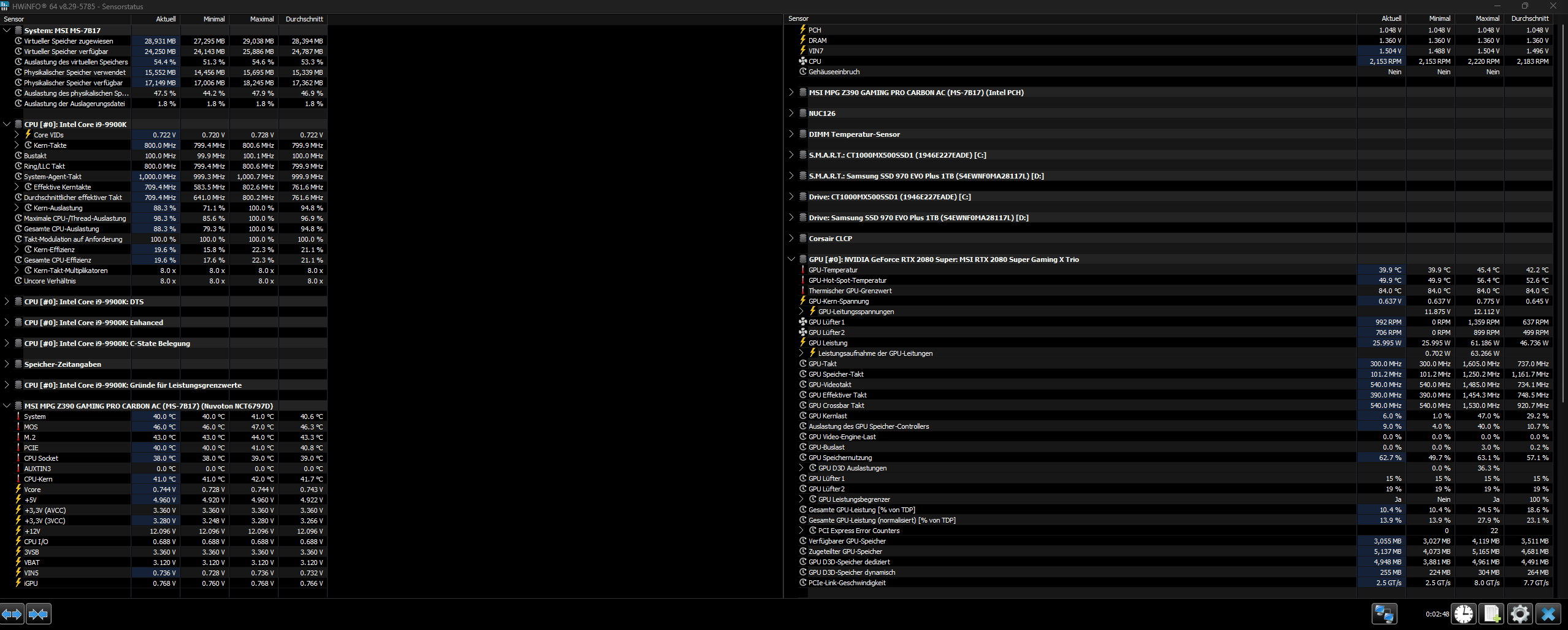Click the elapsed time 0:02:48 readout
Screen dimensions: 1568x630
coord(1437,614)
